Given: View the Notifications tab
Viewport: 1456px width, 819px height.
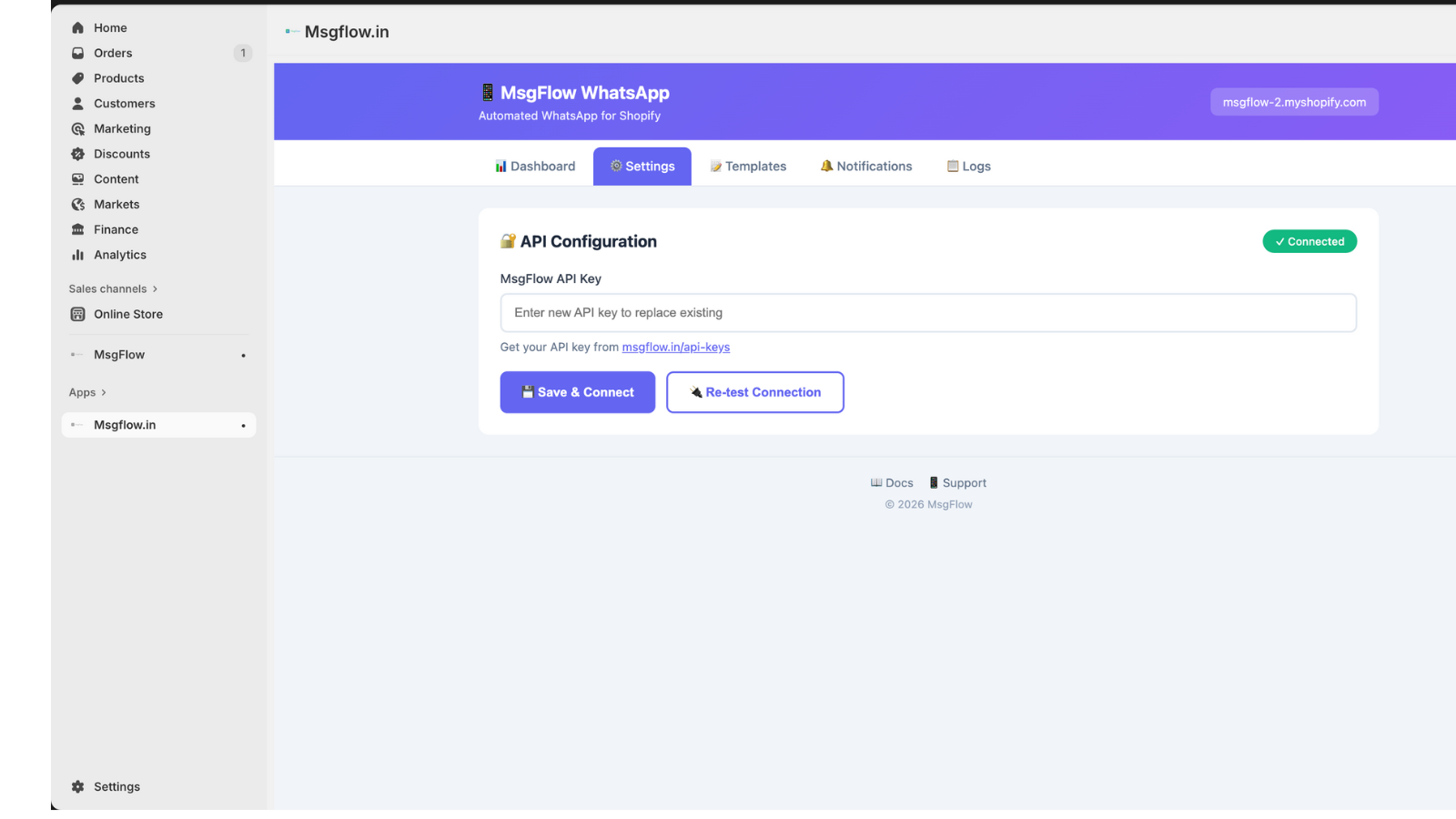Looking at the screenshot, I should 866,167.
